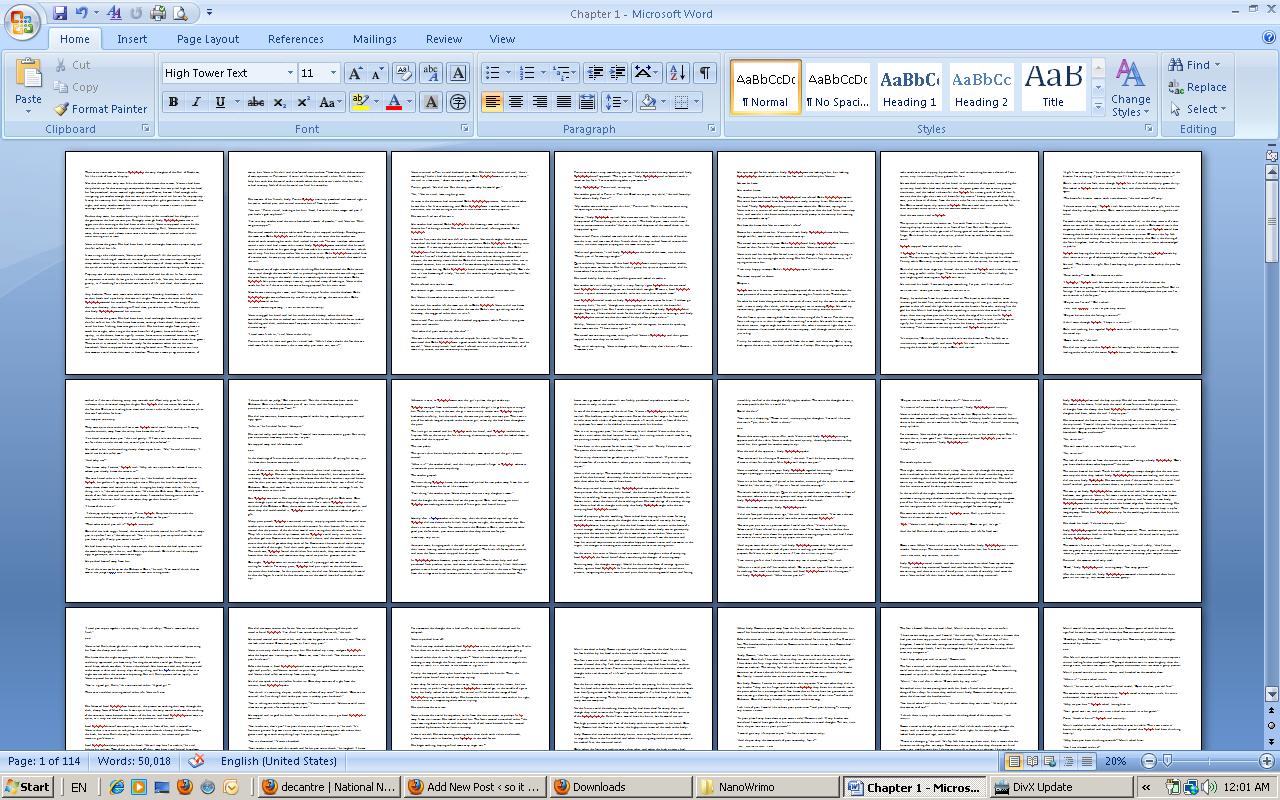
Task: Enable Justify text alignment
Action: tap(563, 102)
